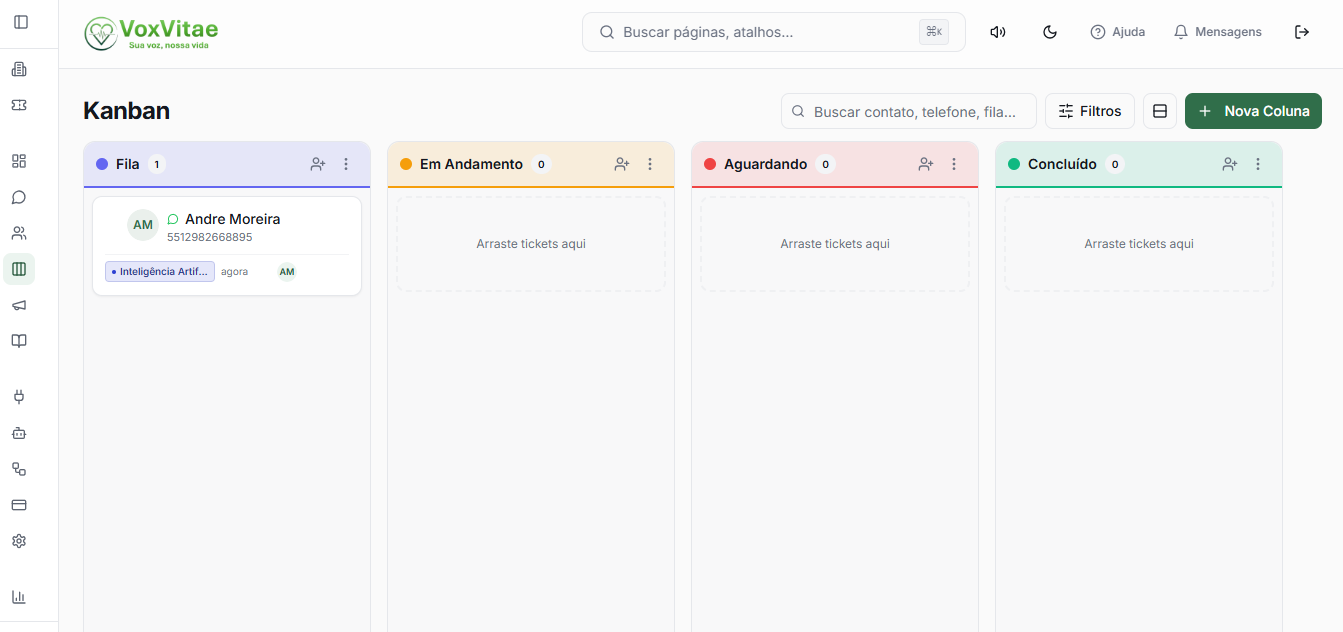The image size is (1343, 632).
Task: Assign user in Aguardando column
Action: pos(926,164)
